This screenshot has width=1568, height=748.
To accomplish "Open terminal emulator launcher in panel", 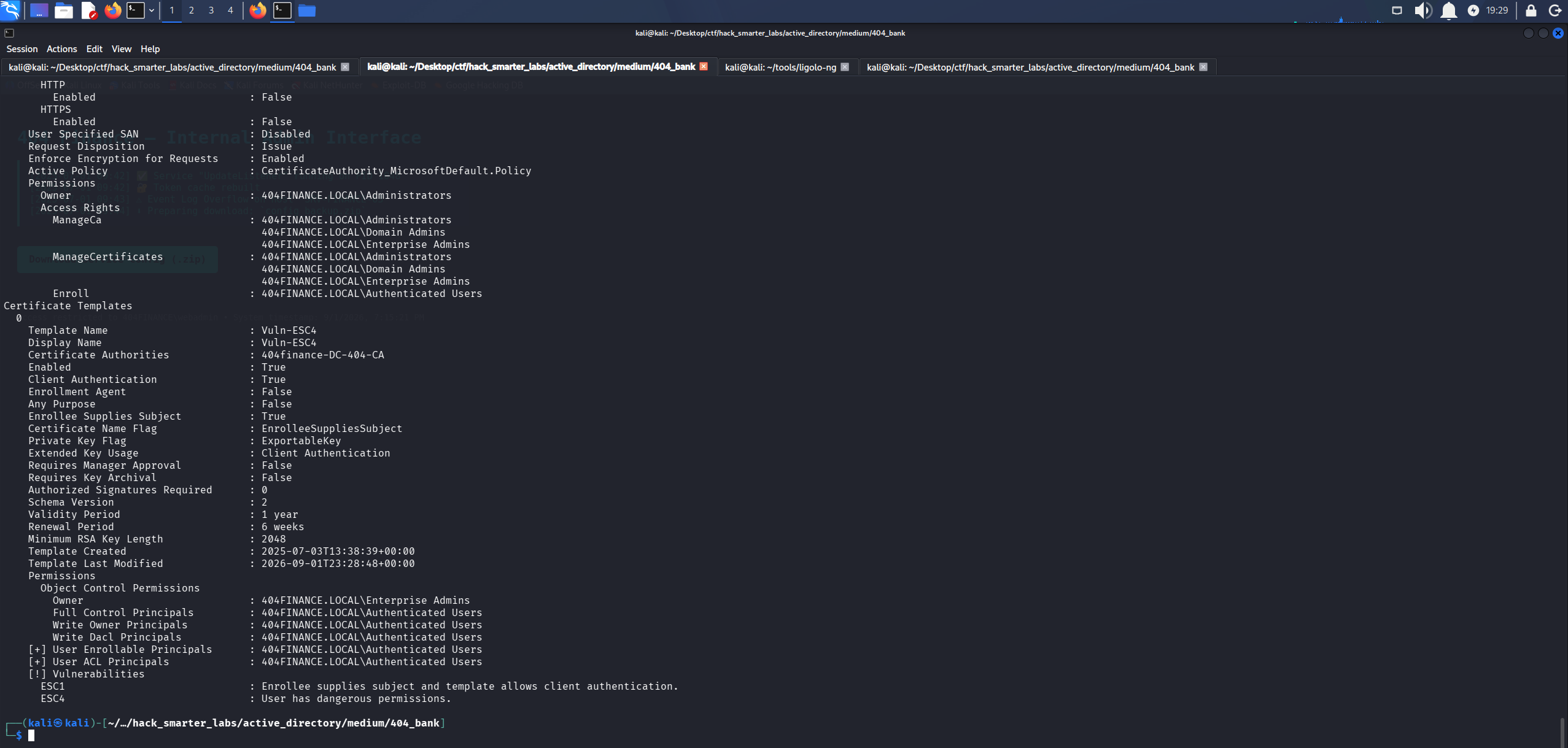I will 136,10.
